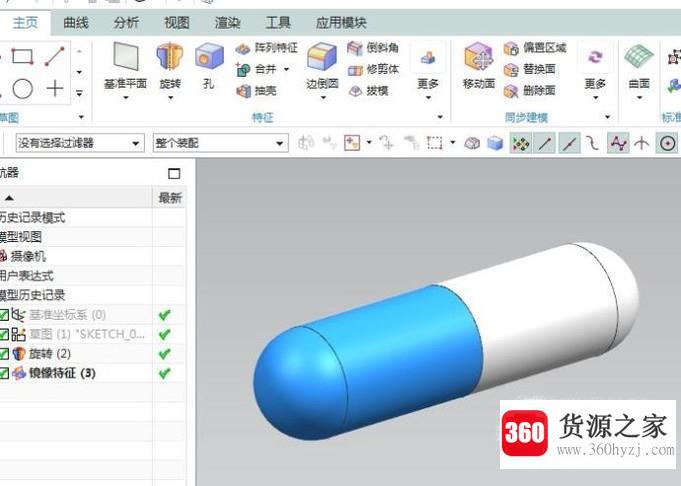Click 修剪体 trim body tool
Image resolution: width=681 pixels, height=486 pixels.
point(373,69)
